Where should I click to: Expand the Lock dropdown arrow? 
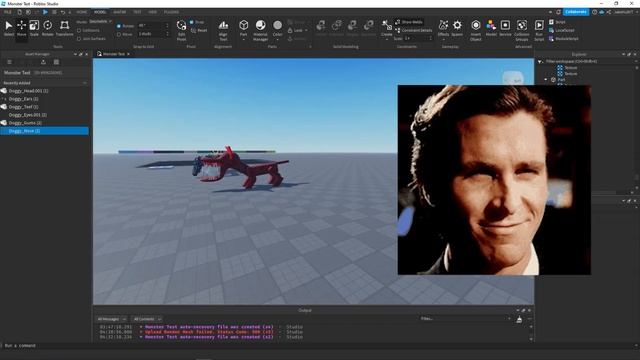[307, 30]
